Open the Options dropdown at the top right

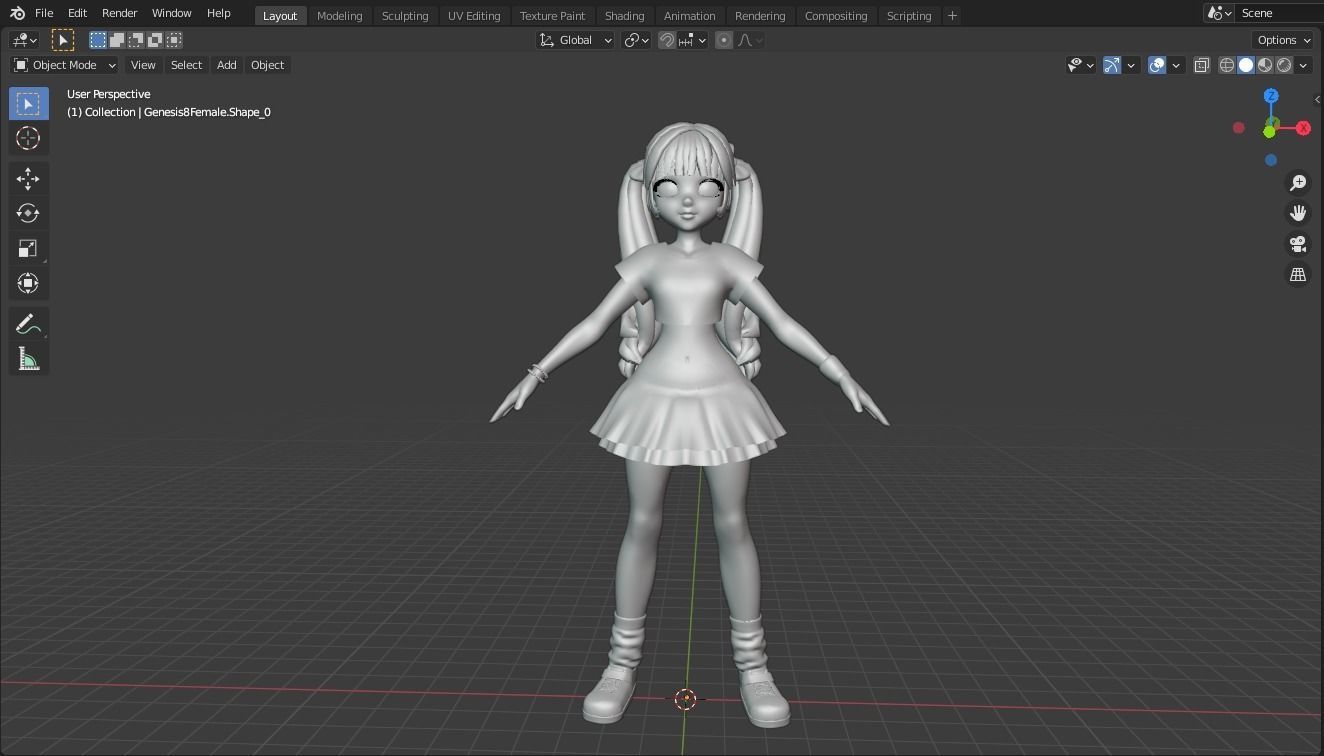point(1282,39)
